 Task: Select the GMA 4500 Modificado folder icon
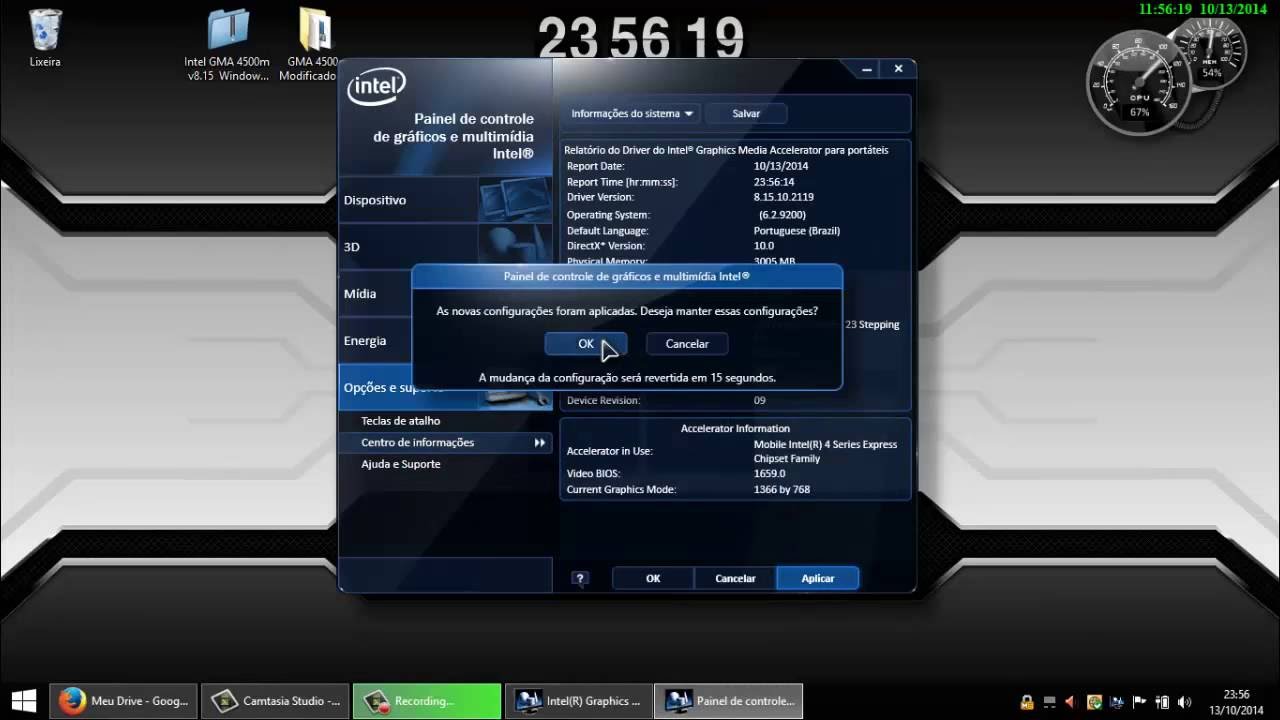click(x=313, y=45)
